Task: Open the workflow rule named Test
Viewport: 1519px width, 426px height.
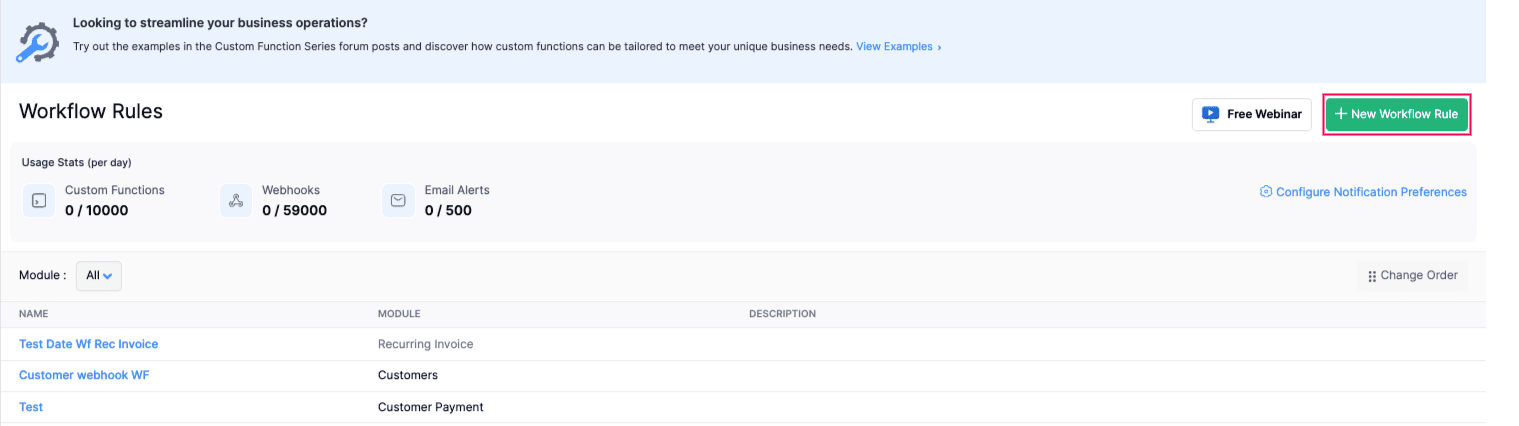Action: [x=31, y=407]
